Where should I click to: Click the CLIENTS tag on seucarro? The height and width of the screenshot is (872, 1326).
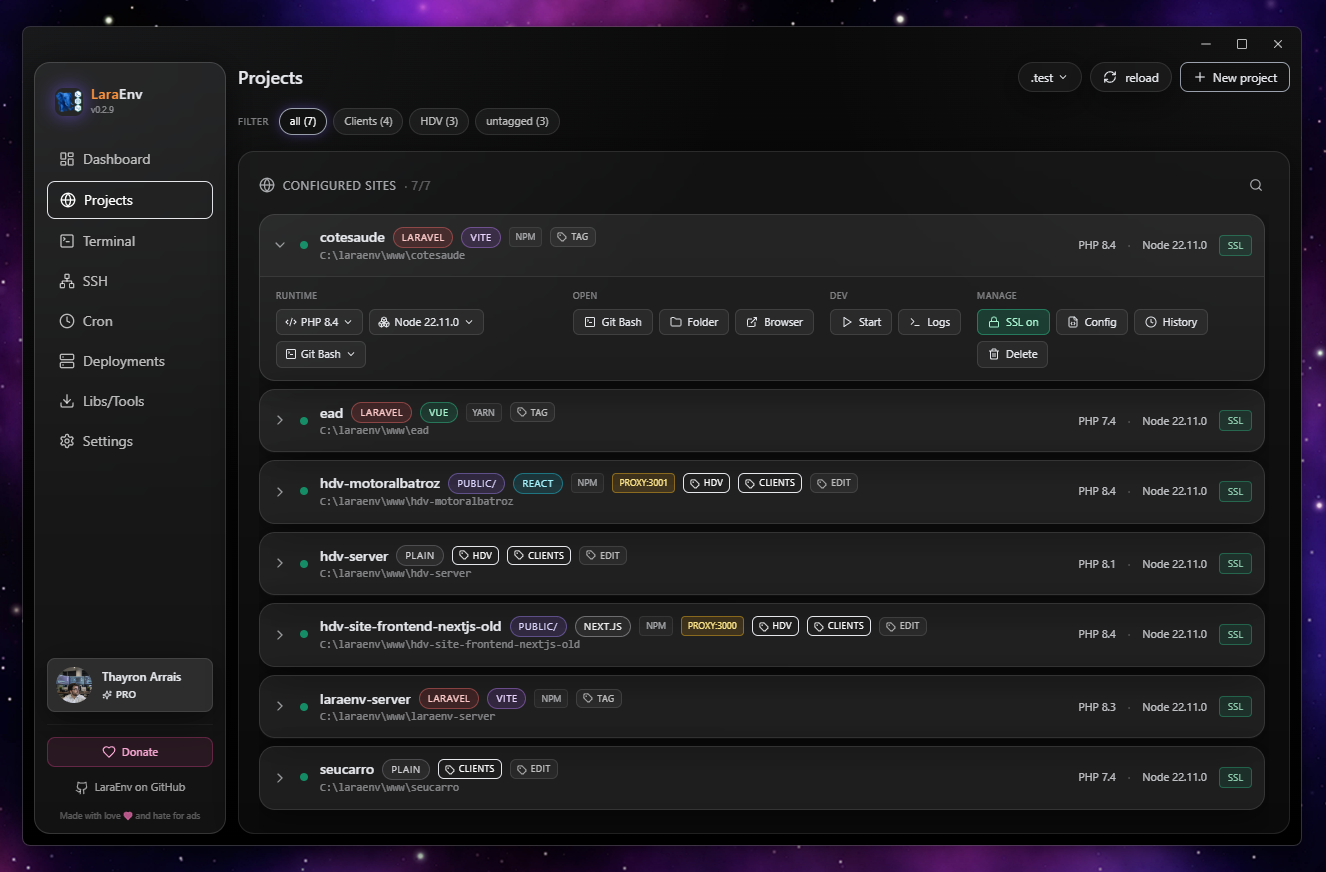click(470, 769)
